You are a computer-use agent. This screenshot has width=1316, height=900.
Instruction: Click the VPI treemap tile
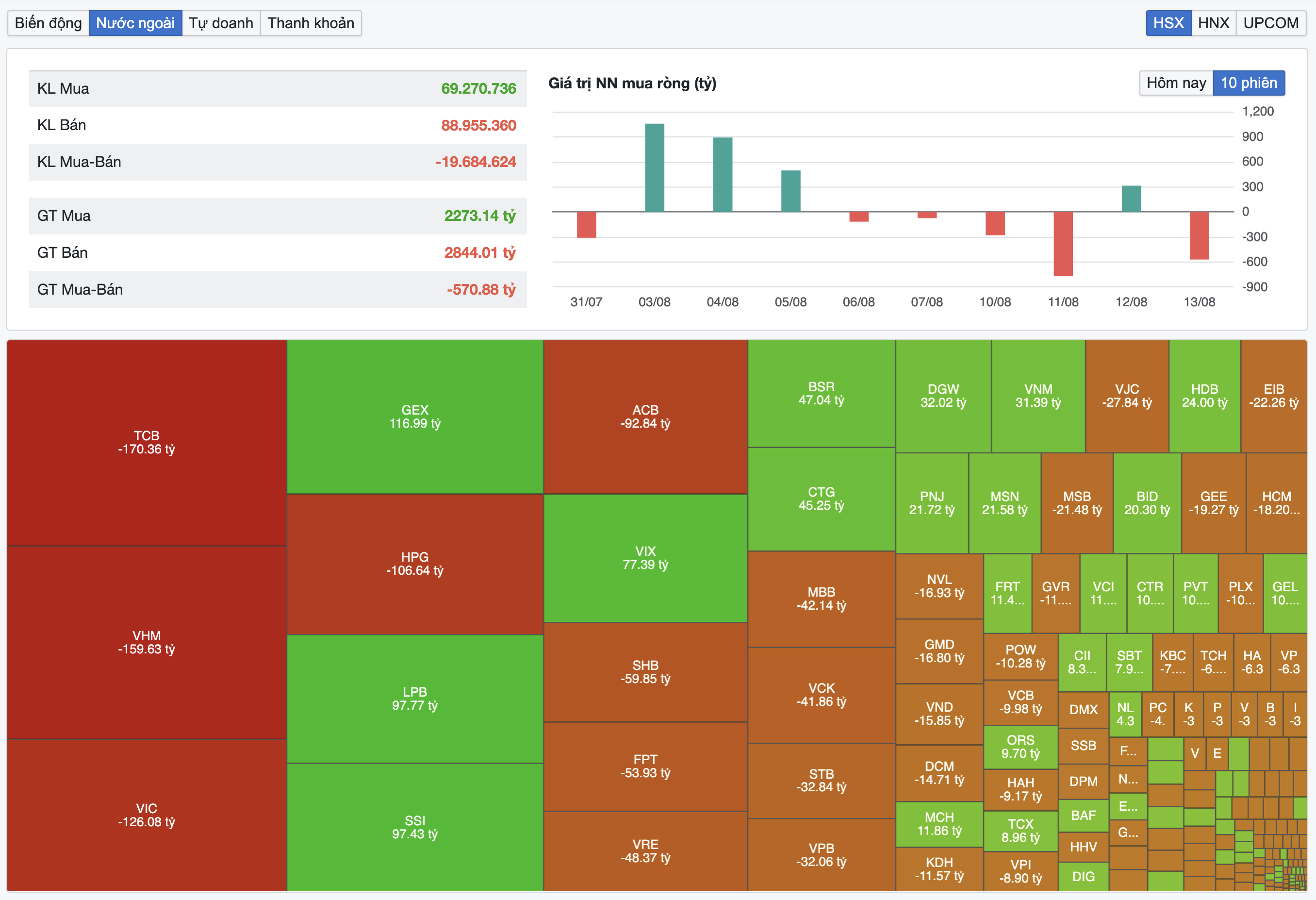[1021, 872]
